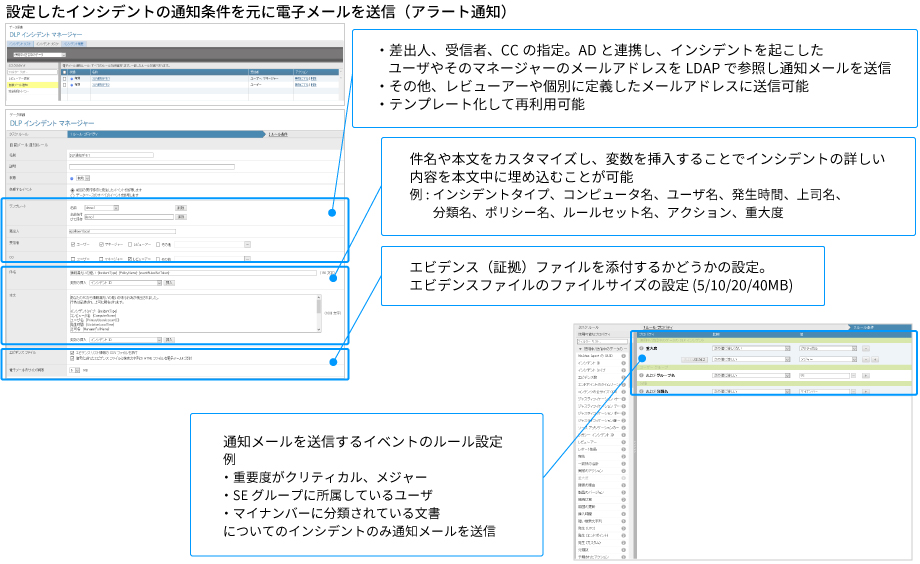Open the variable dropdown under the subject field
Image resolution: width=920 pixels, height=564 pixels.
click(126, 283)
